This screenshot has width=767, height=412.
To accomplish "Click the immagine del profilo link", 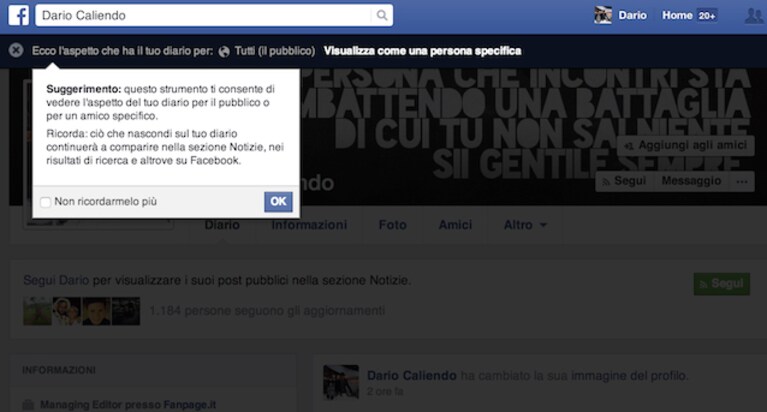I will (630, 376).
